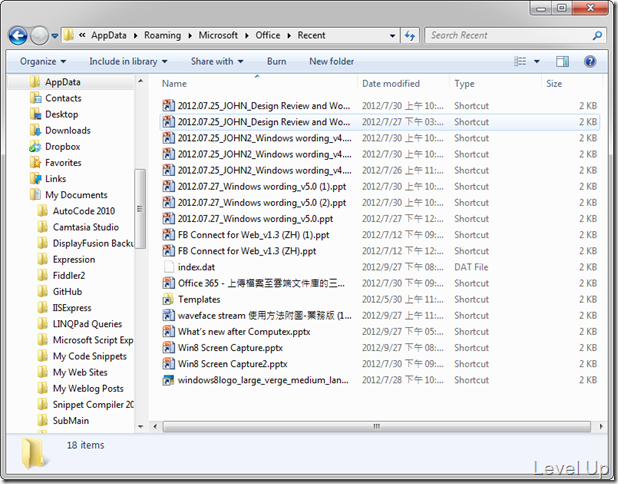This screenshot has width=618, height=484.
Task: Select 2012.07.27_Windows wording_v5.0 (2).ppt
Action: pyautogui.click(x=380, y=203)
